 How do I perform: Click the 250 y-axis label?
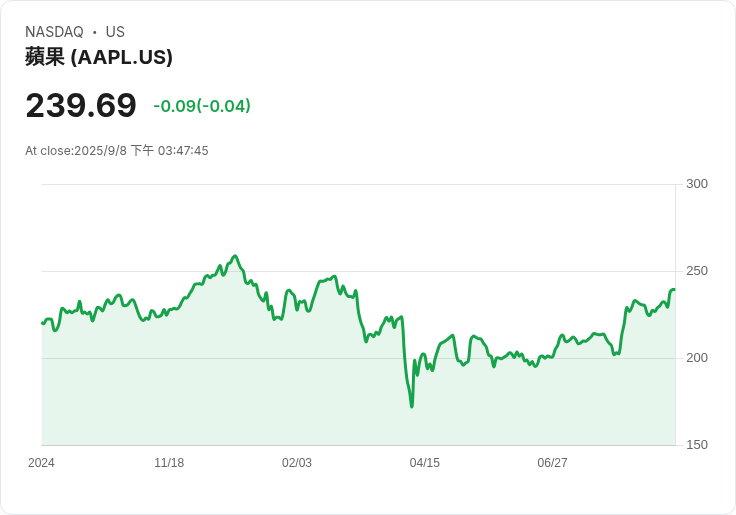point(697,271)
